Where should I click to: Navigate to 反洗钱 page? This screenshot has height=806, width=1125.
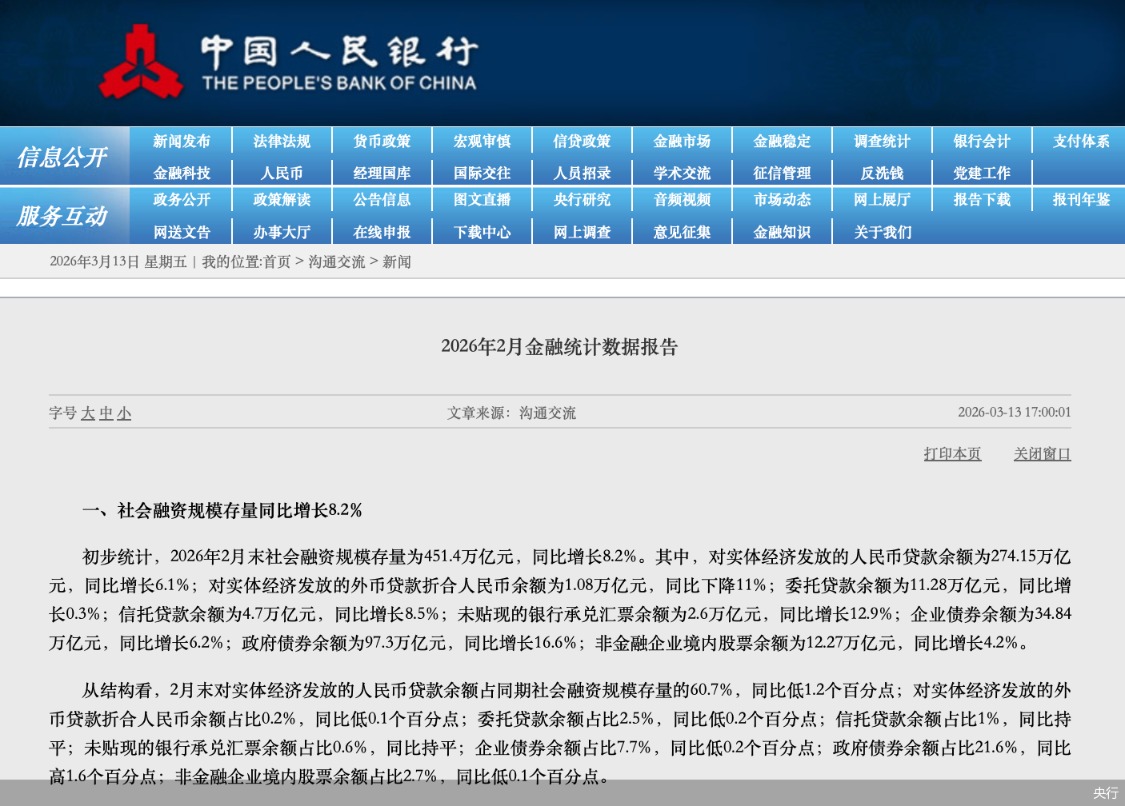pyautogui.click(x=883, y=172)
